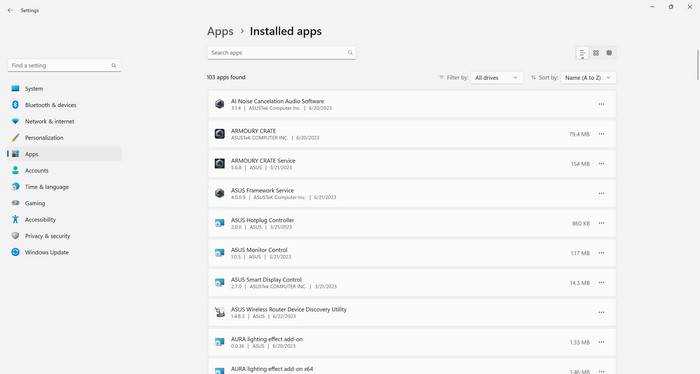Click the AI Noise Cancelation app icon
700x374 pixels.
pos(220,104)
